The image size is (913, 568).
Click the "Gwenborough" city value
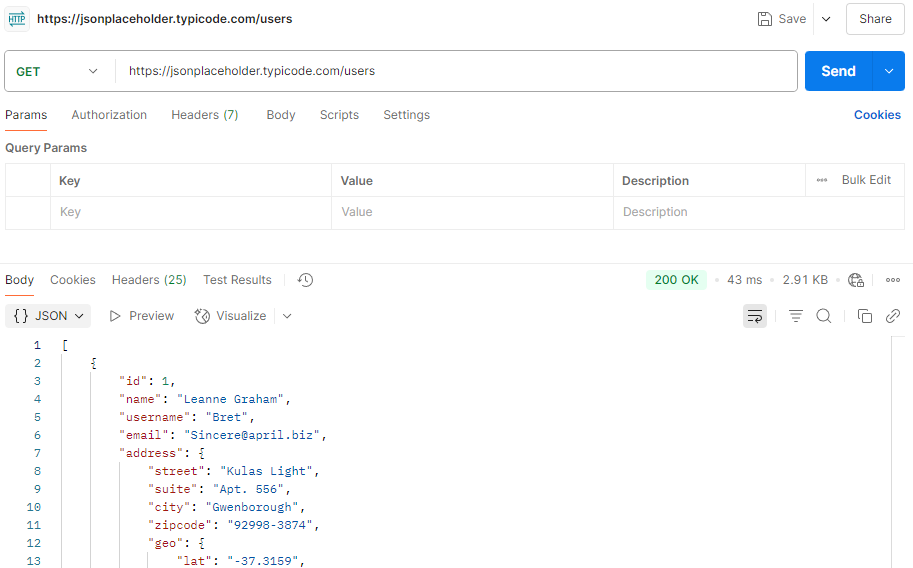click(252, 507)
